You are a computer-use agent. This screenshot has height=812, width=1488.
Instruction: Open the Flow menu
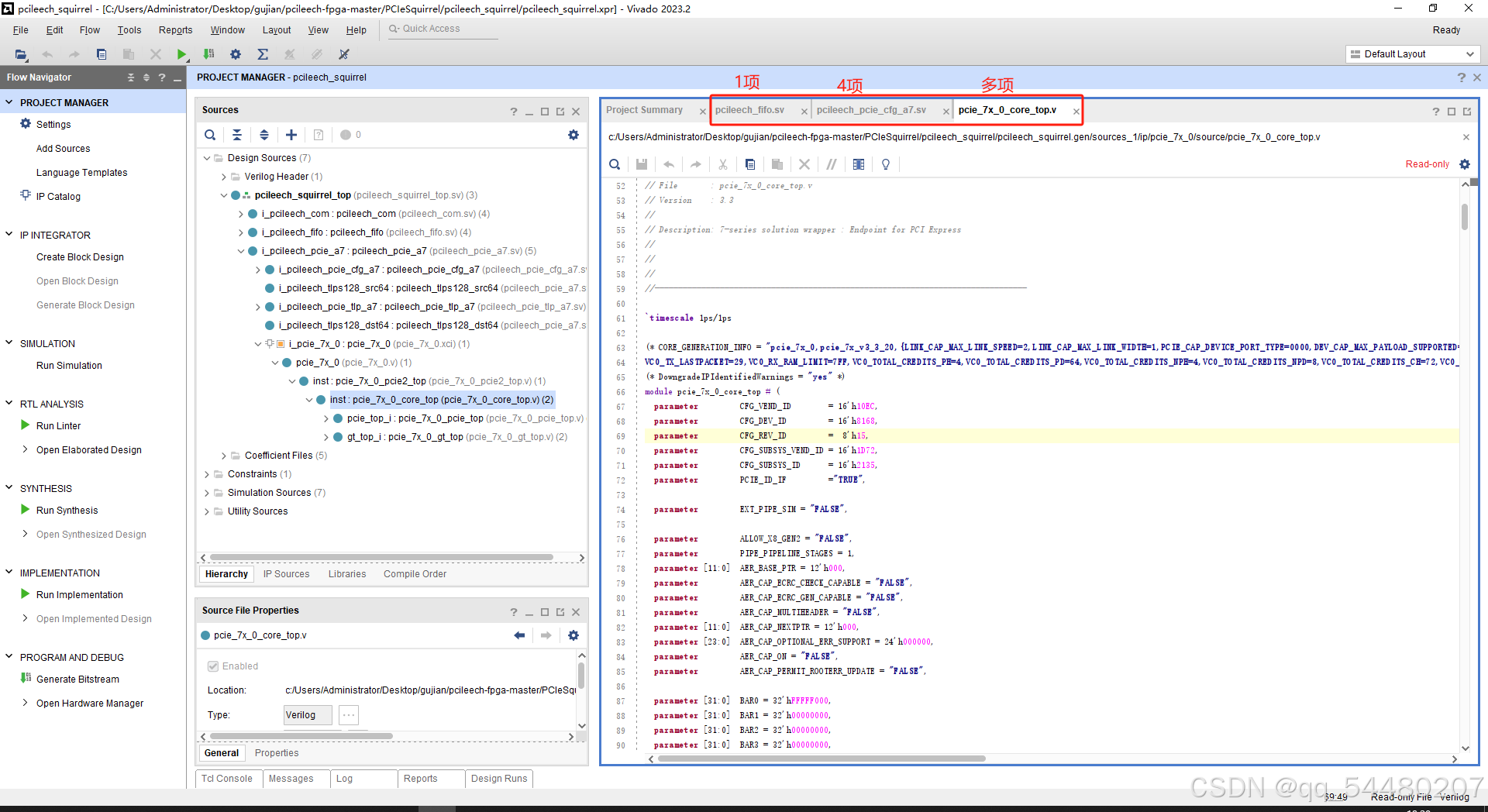90,30
